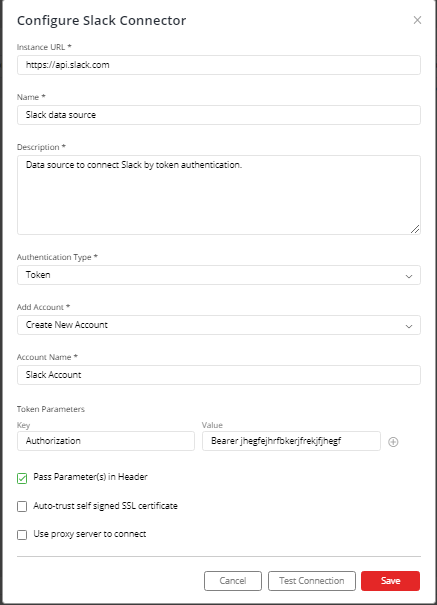Click the 'Name *' field label
The image size is (437, 605).
(x=31, y=97)
